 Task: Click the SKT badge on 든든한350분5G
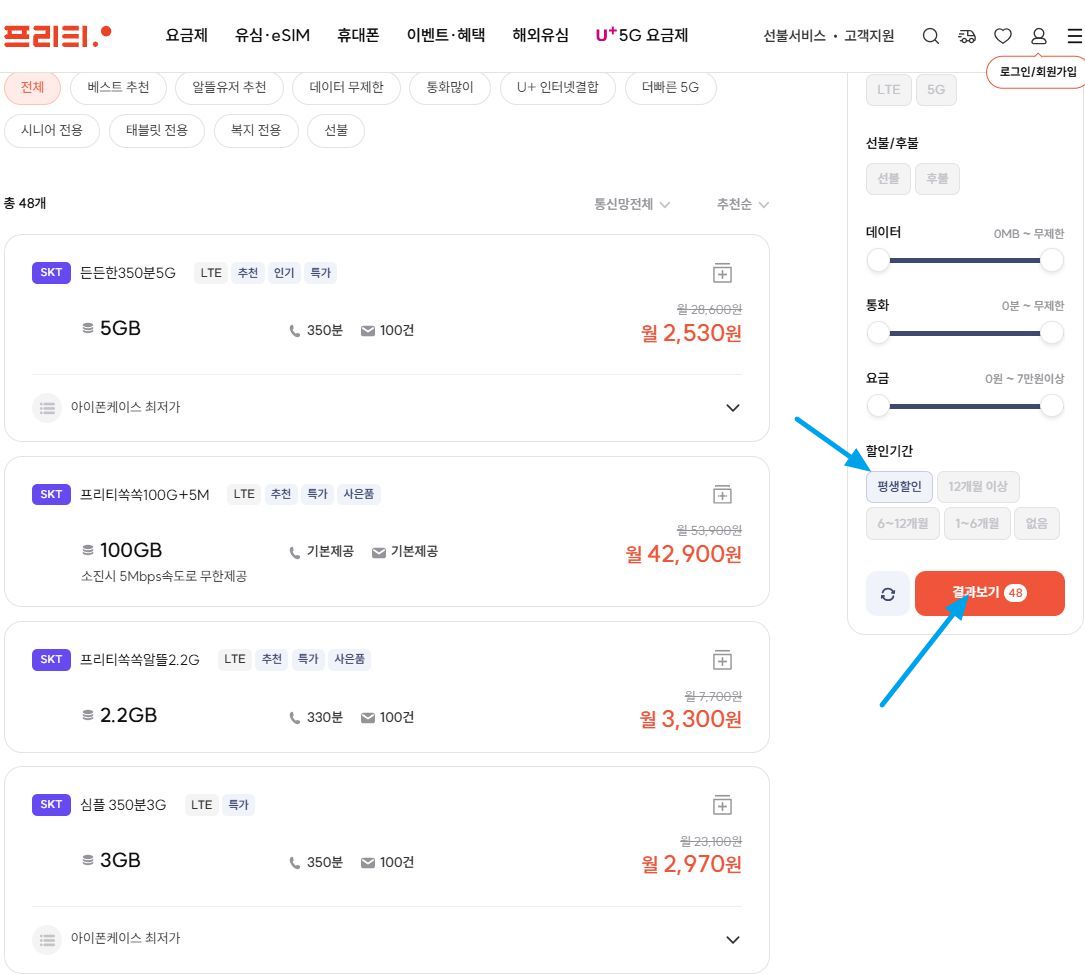(x=51, y=273)
